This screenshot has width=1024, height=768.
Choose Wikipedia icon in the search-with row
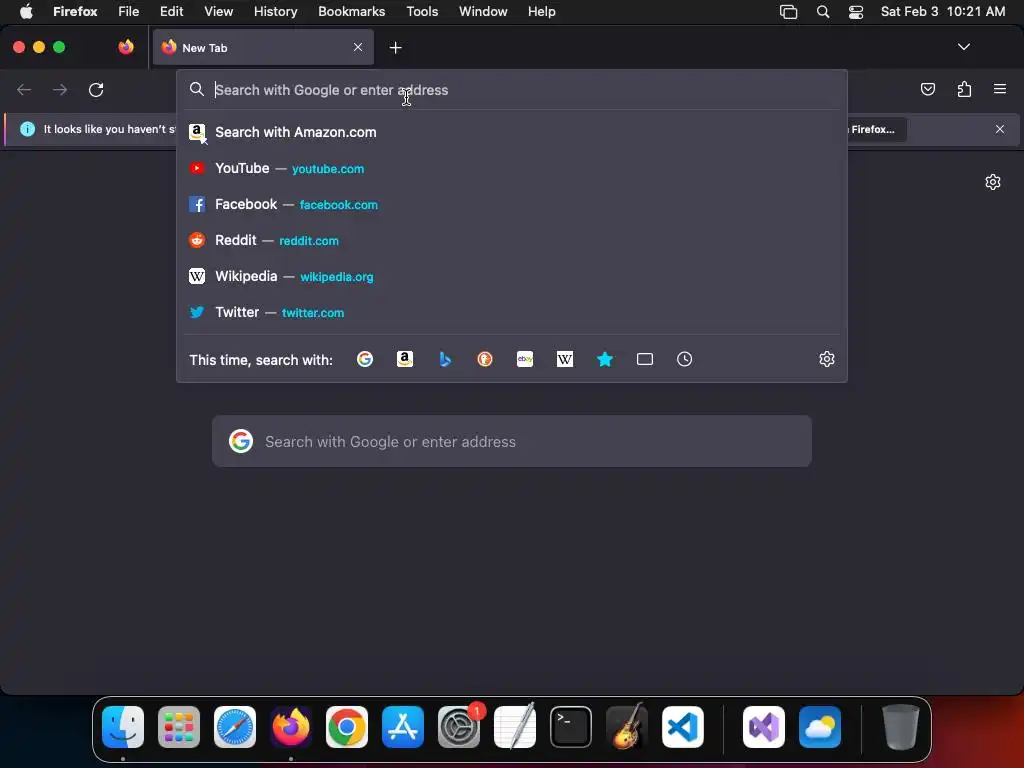[565, 359]
